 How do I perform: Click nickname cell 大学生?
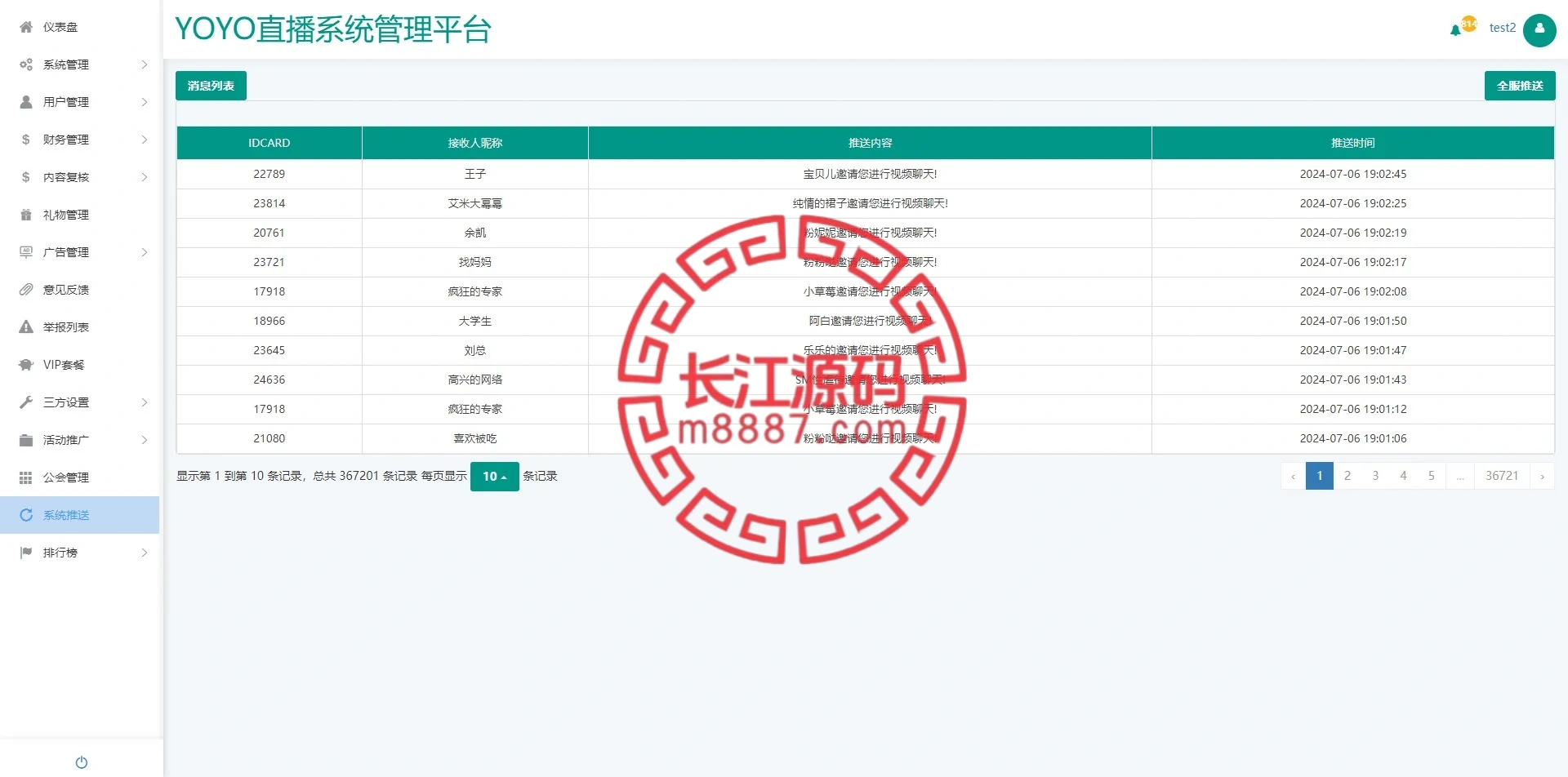pyautogui.click(x=475, y=321)
